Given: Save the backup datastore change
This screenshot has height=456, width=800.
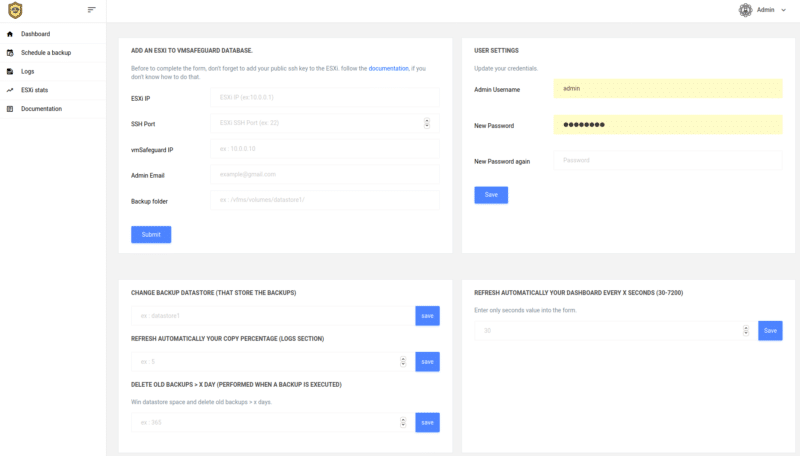Looking at the screenshot, I should click(x=427, y=315).
